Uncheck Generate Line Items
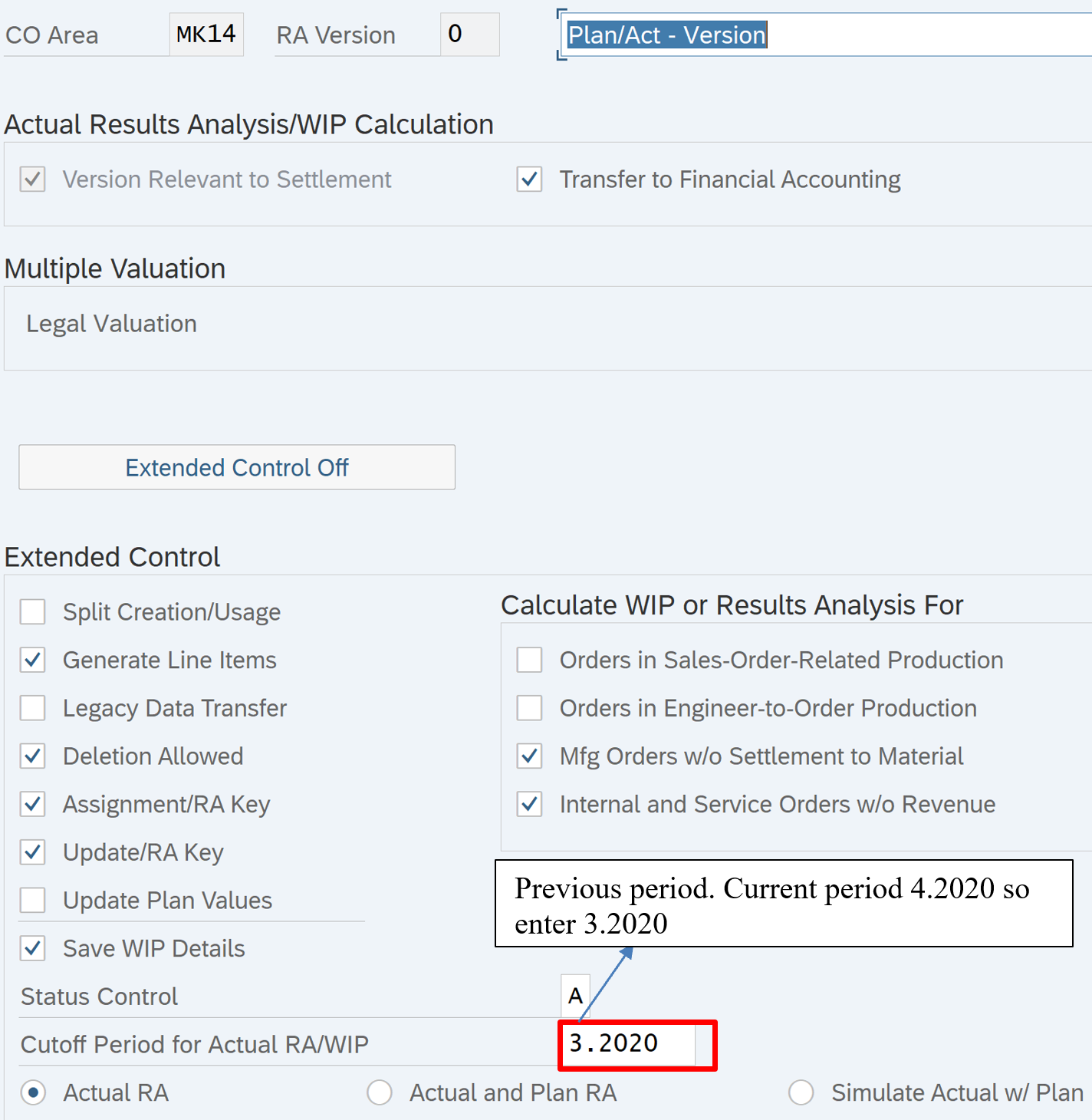The width and height of the screenshot is (1092, 1120). [33, 660]
